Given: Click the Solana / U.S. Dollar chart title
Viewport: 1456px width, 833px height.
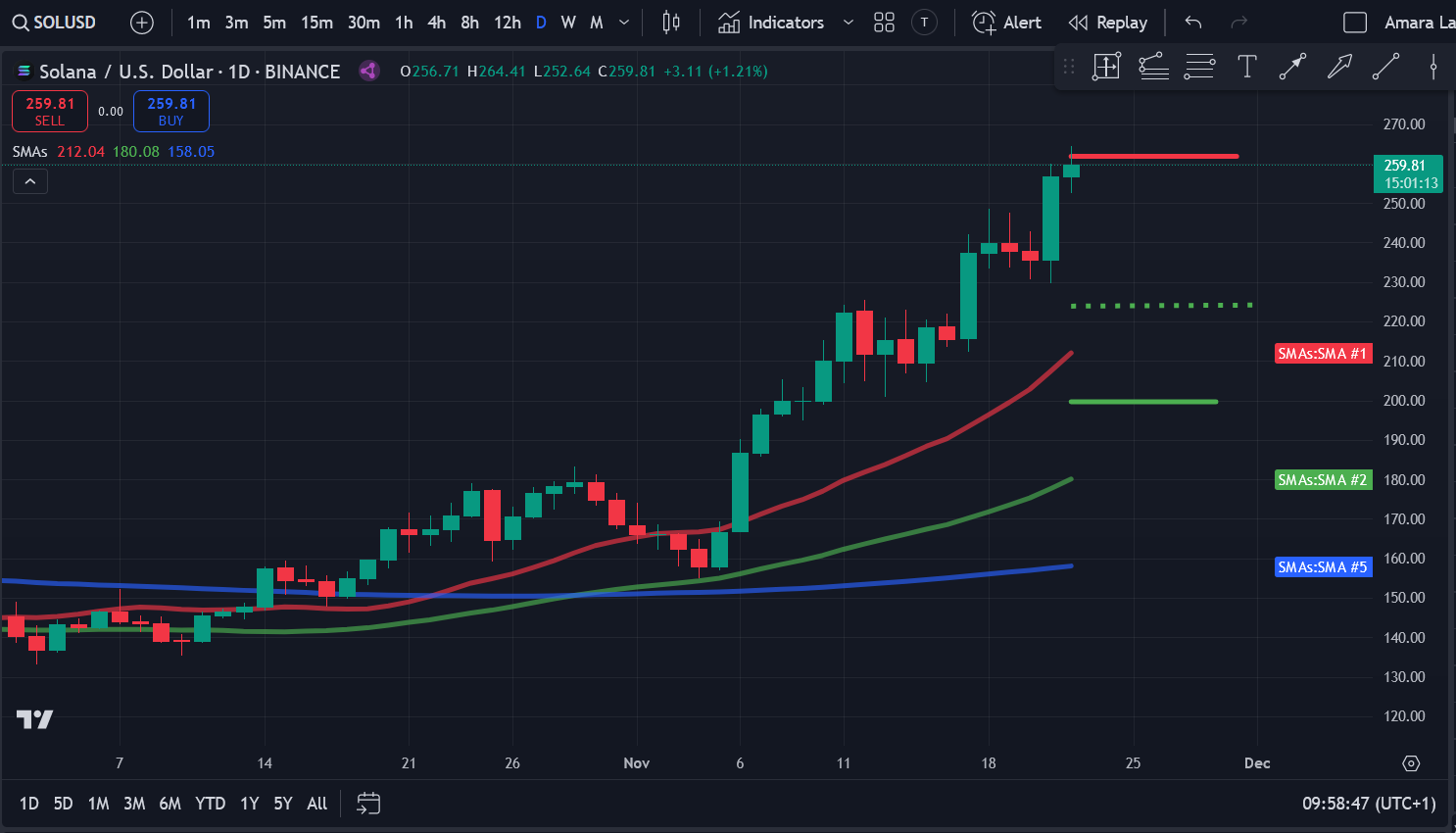Looking at the screenshot, I should tap(189, 72).
